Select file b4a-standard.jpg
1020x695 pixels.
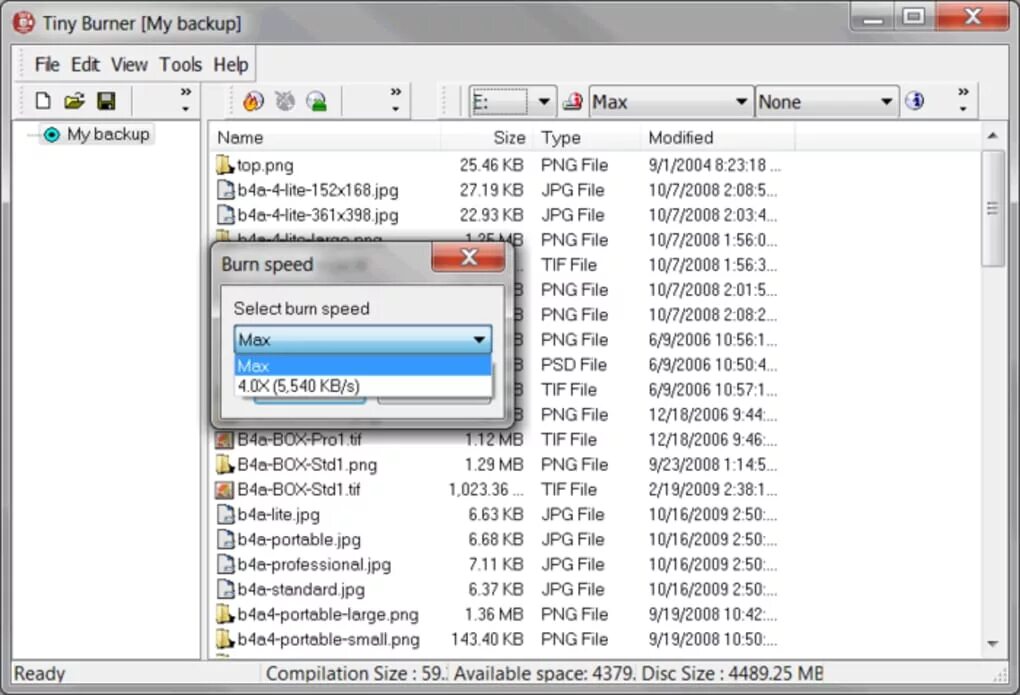pyautogui.click(x=301, y=590)
